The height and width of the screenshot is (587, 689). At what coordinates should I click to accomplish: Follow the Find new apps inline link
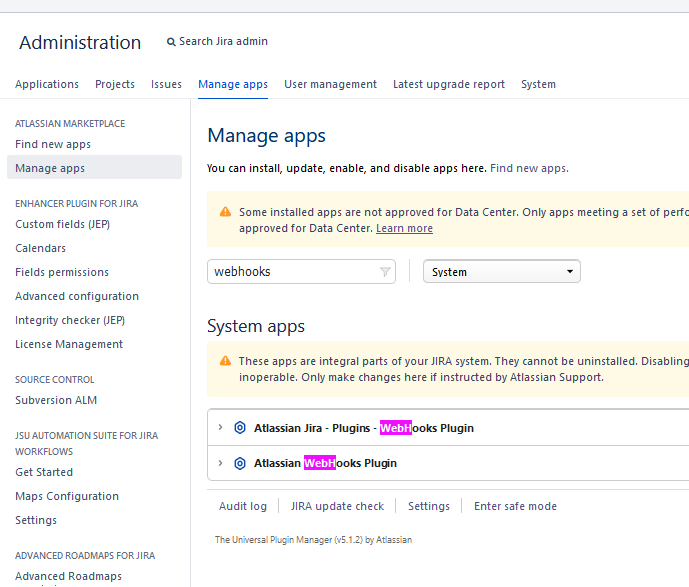pyautogui.click(x=529, y=168)
